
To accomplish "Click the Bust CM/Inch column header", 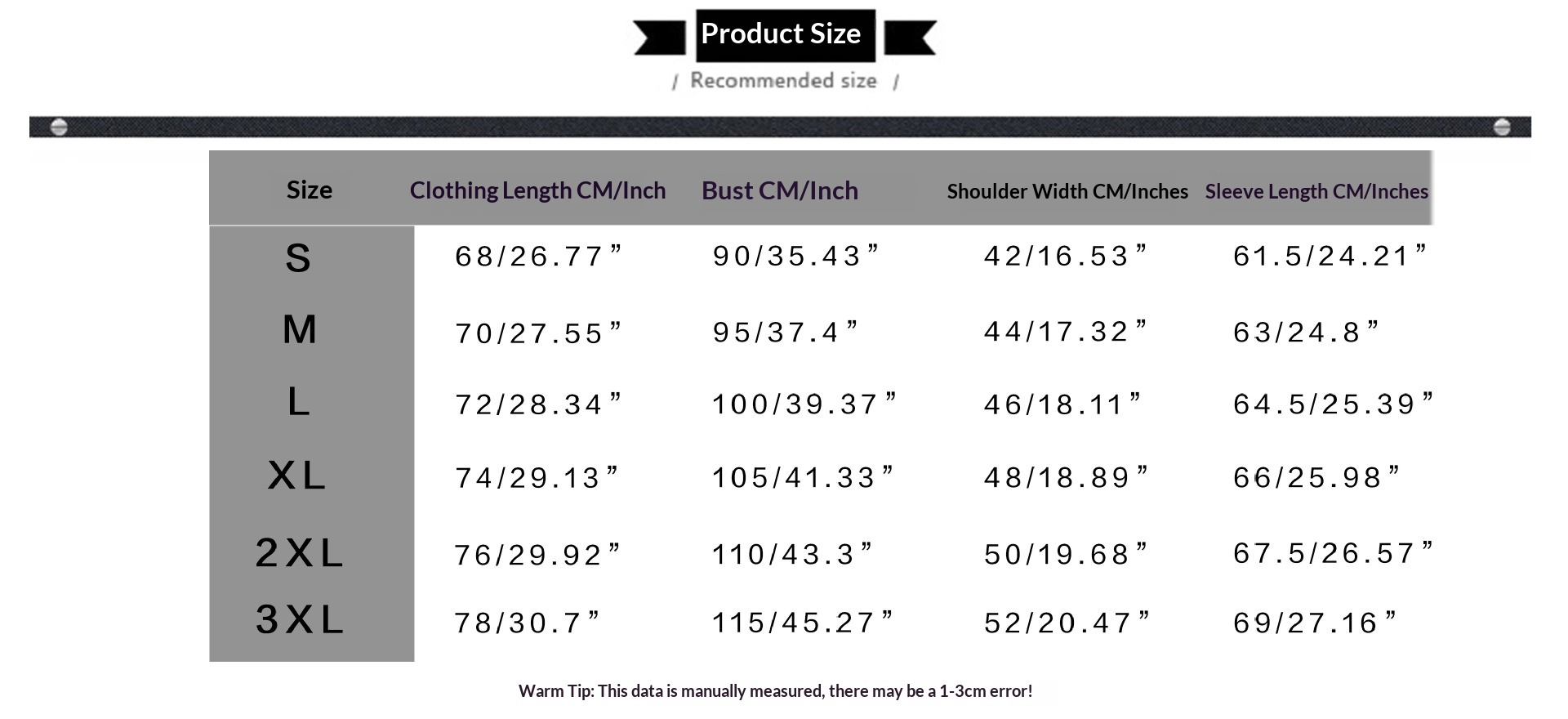I will (x=780, y=190).
